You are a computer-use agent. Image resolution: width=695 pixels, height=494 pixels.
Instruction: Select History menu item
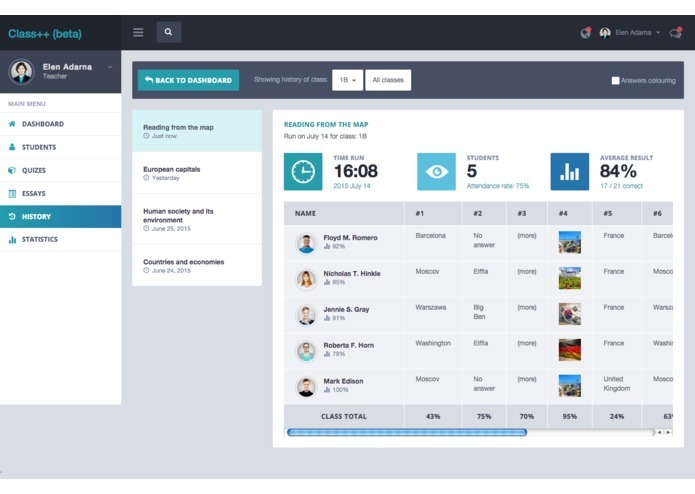pos(60,217)
